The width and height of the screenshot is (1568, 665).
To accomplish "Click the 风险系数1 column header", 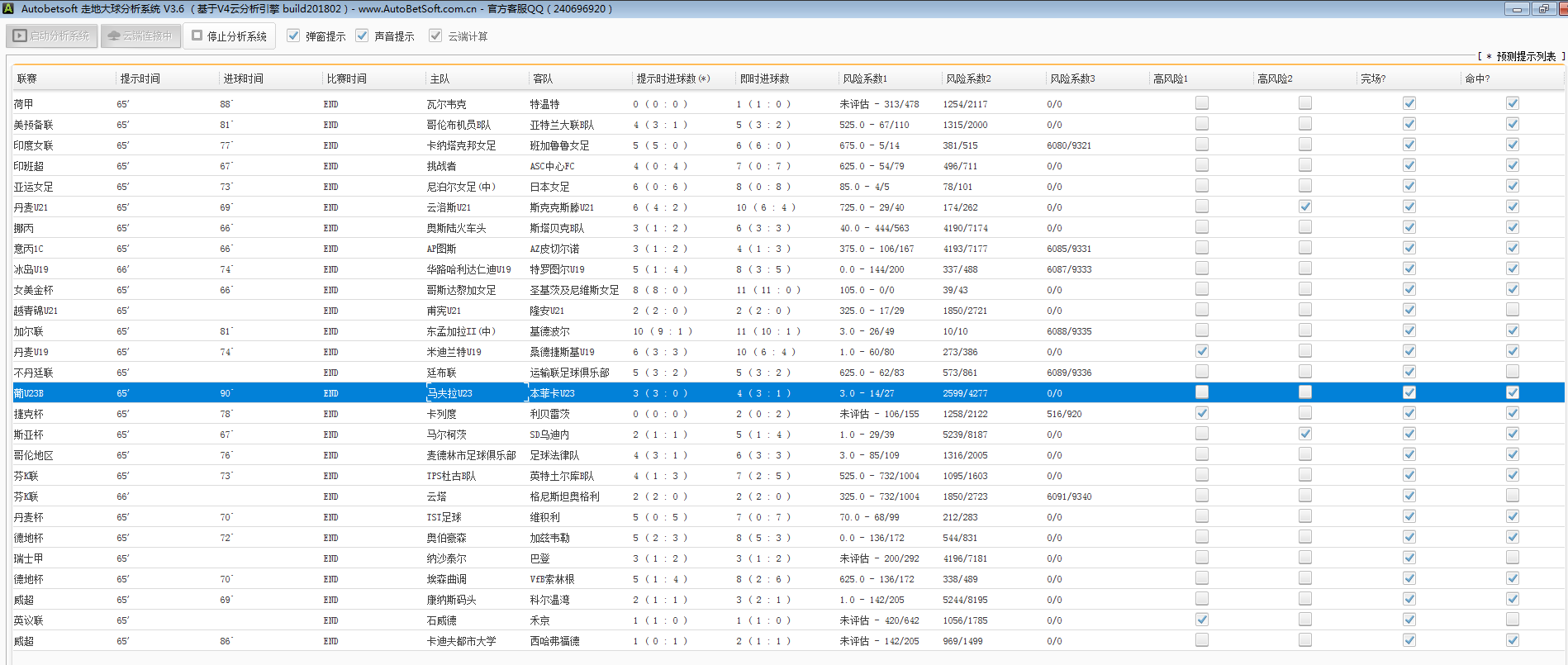I will pos(865,78).
